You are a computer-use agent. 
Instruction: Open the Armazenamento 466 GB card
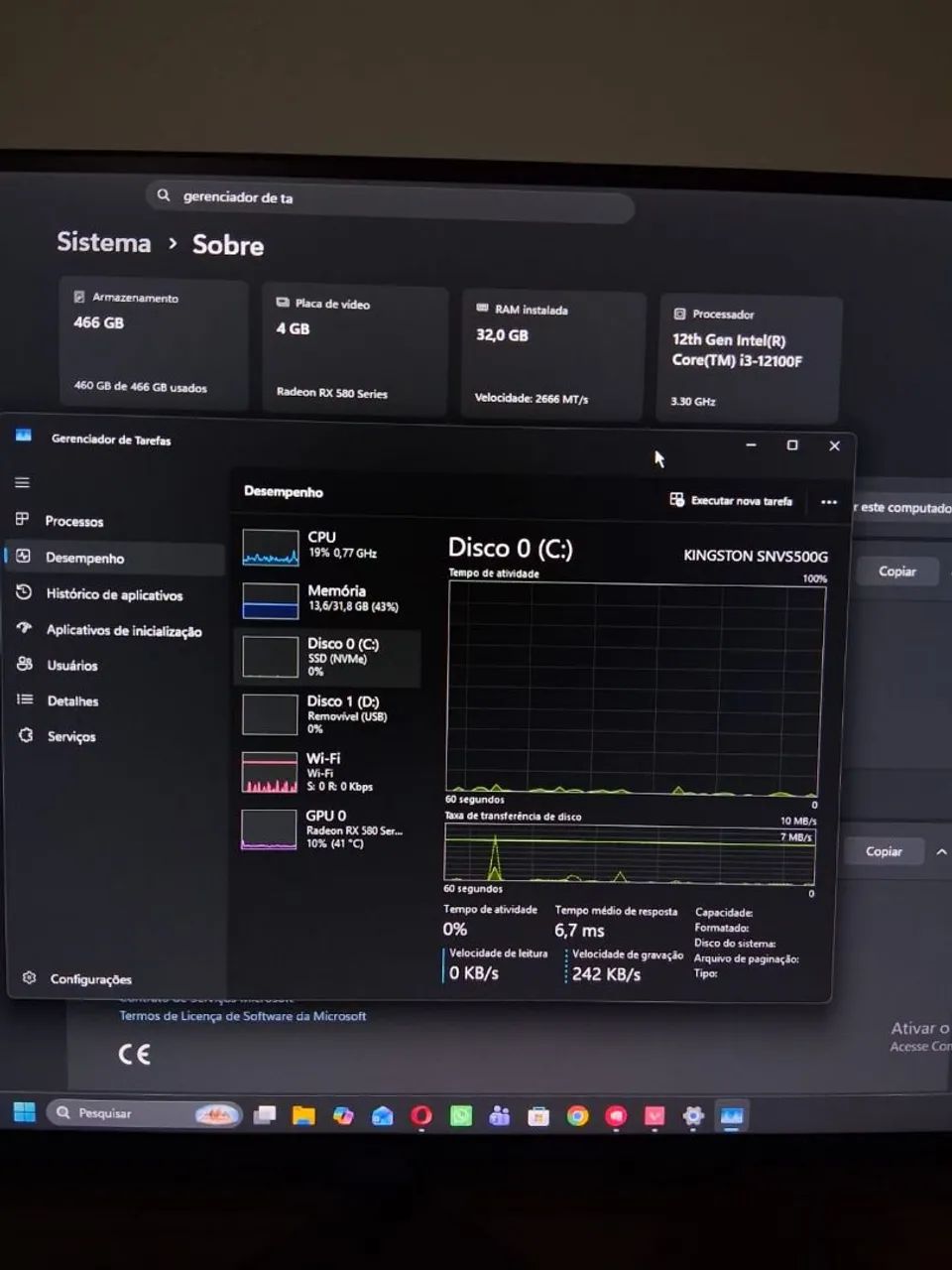(154, 343)
